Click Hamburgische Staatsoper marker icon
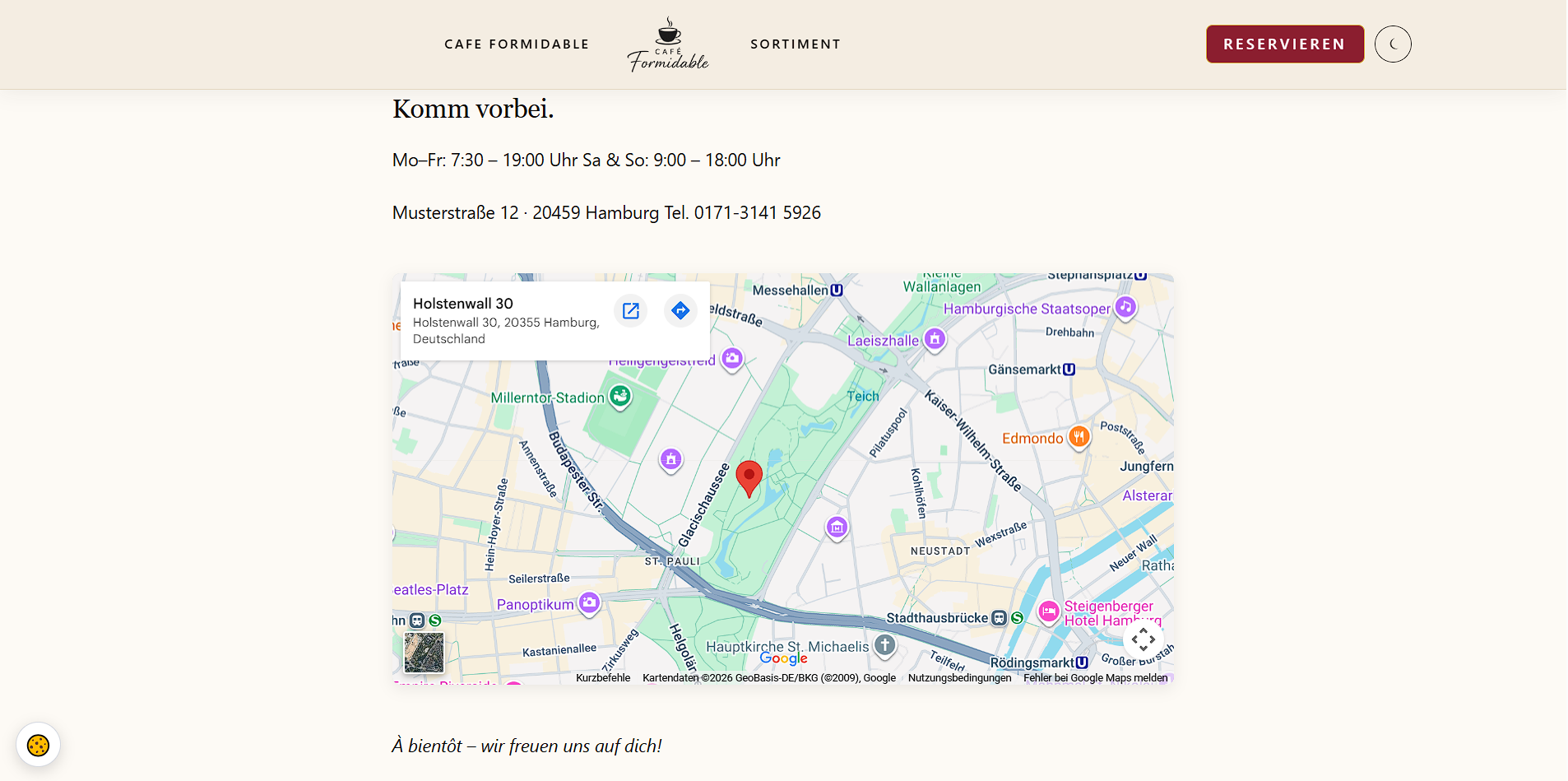 tap(1125, 308)
